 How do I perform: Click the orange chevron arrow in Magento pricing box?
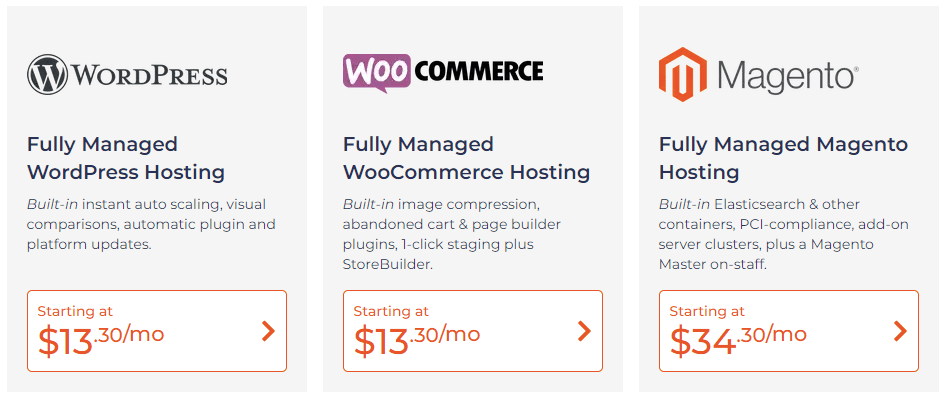coord(900,331)
